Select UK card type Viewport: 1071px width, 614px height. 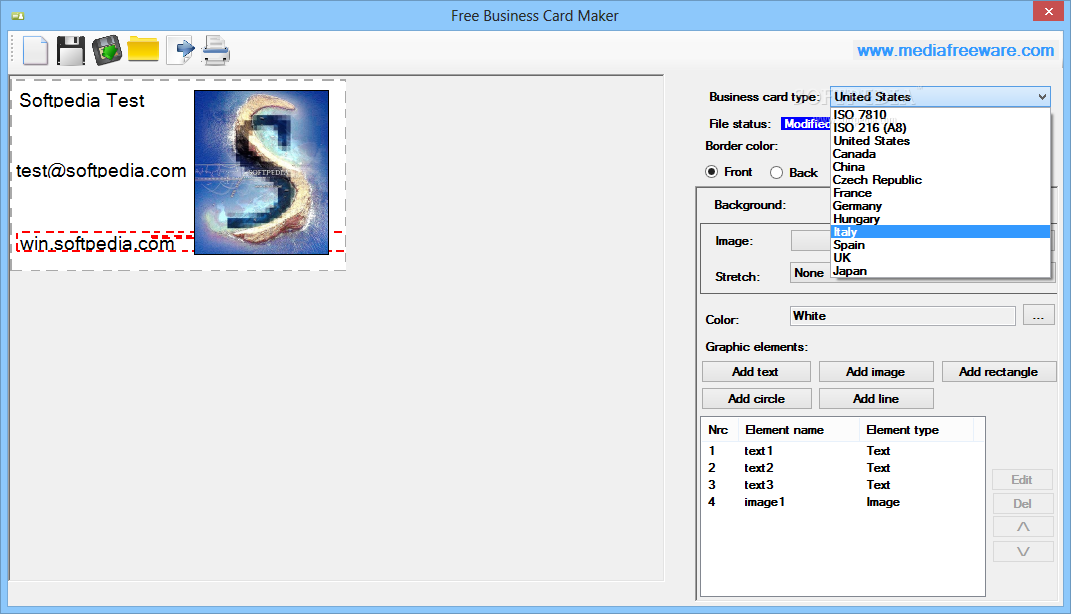coord(941,257)
